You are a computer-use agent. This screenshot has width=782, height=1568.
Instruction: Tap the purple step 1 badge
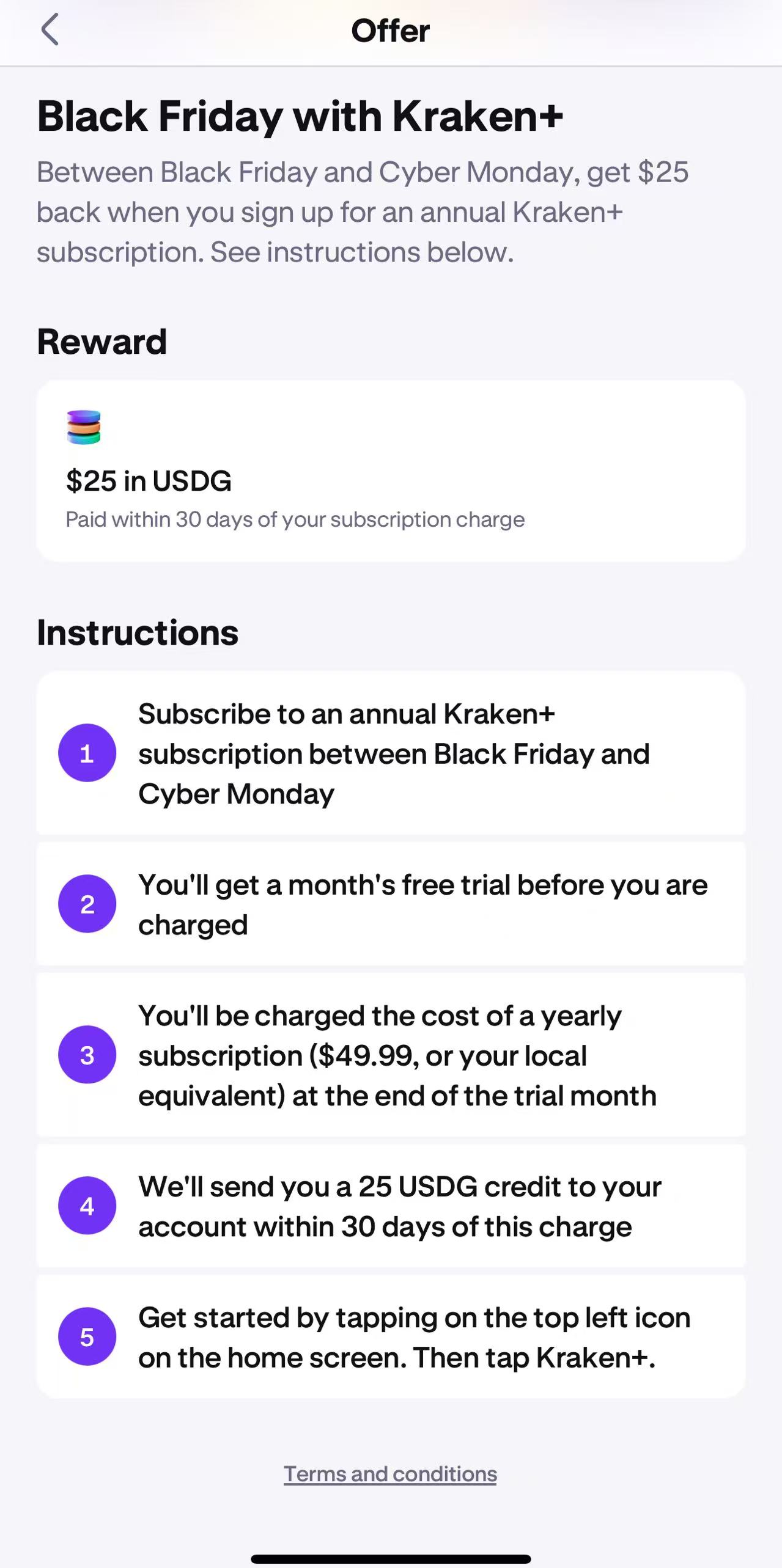(87, 753)
